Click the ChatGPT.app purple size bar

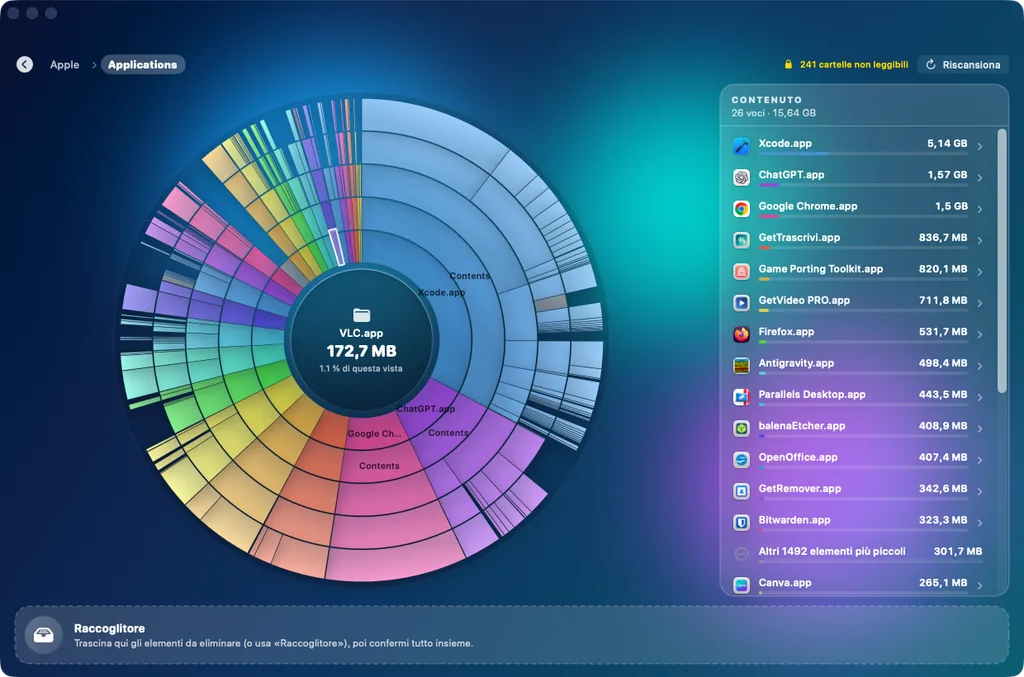769,185
